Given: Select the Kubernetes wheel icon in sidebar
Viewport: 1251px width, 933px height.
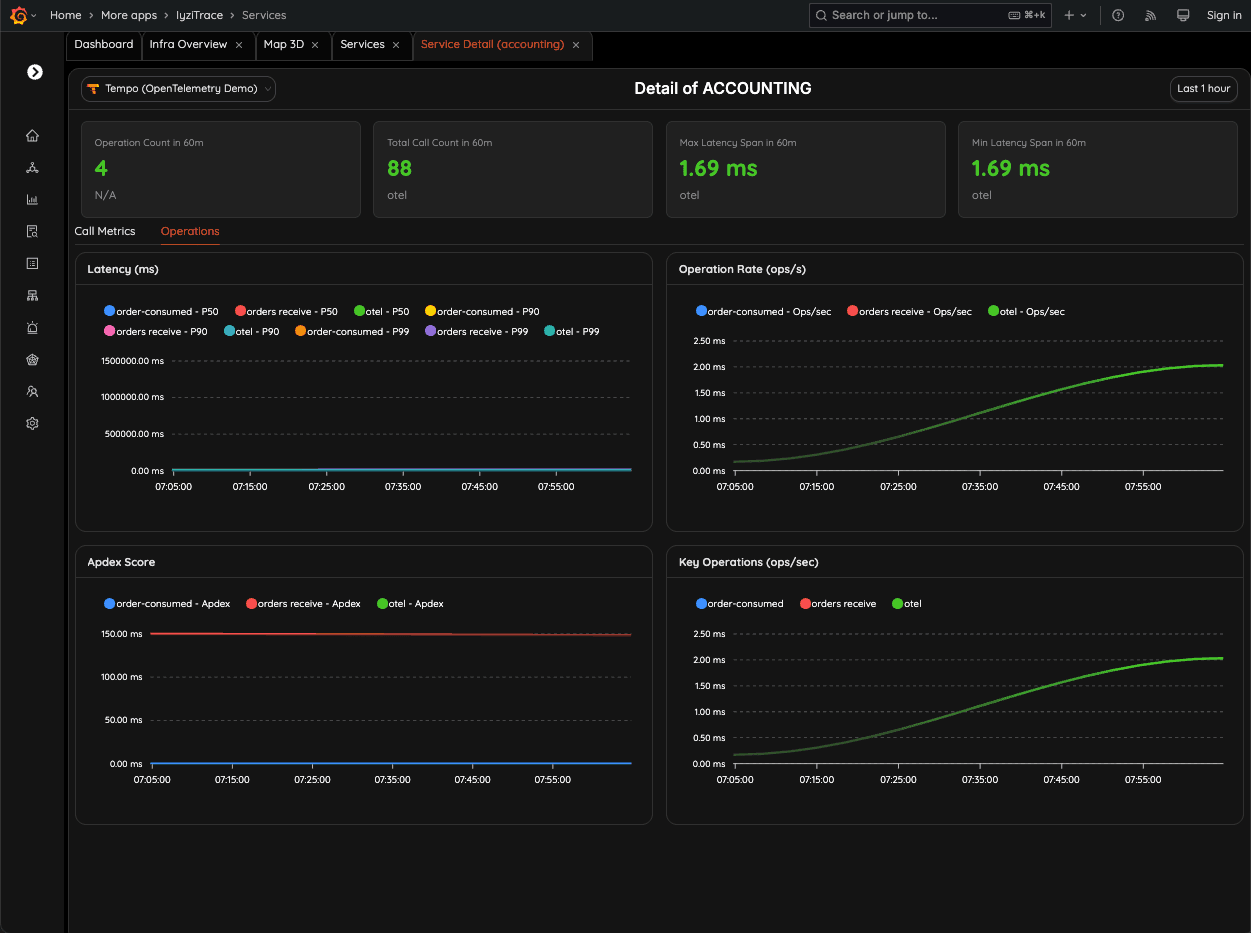Looking at the screenshot, I should click(32, 359).
